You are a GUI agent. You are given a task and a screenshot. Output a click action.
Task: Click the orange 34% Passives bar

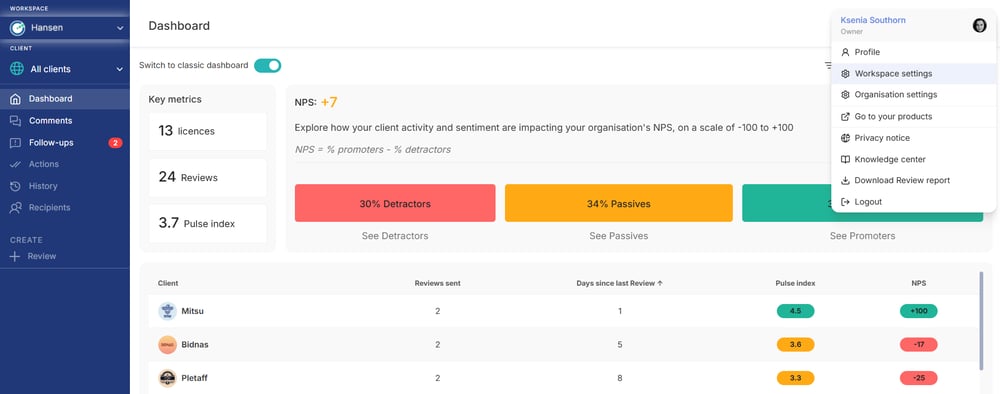click(x=619, y=203)
